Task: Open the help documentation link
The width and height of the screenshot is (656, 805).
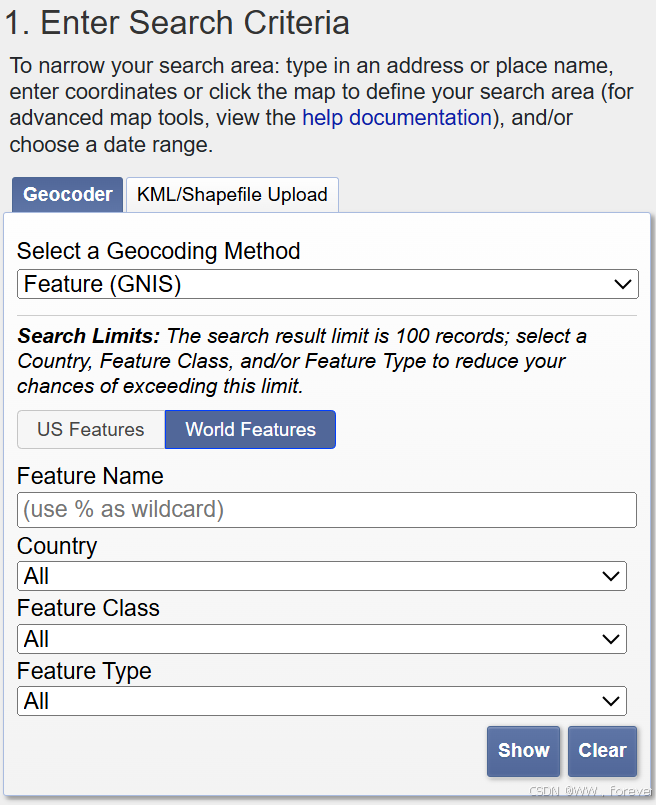Action: (x=396, y=118)
